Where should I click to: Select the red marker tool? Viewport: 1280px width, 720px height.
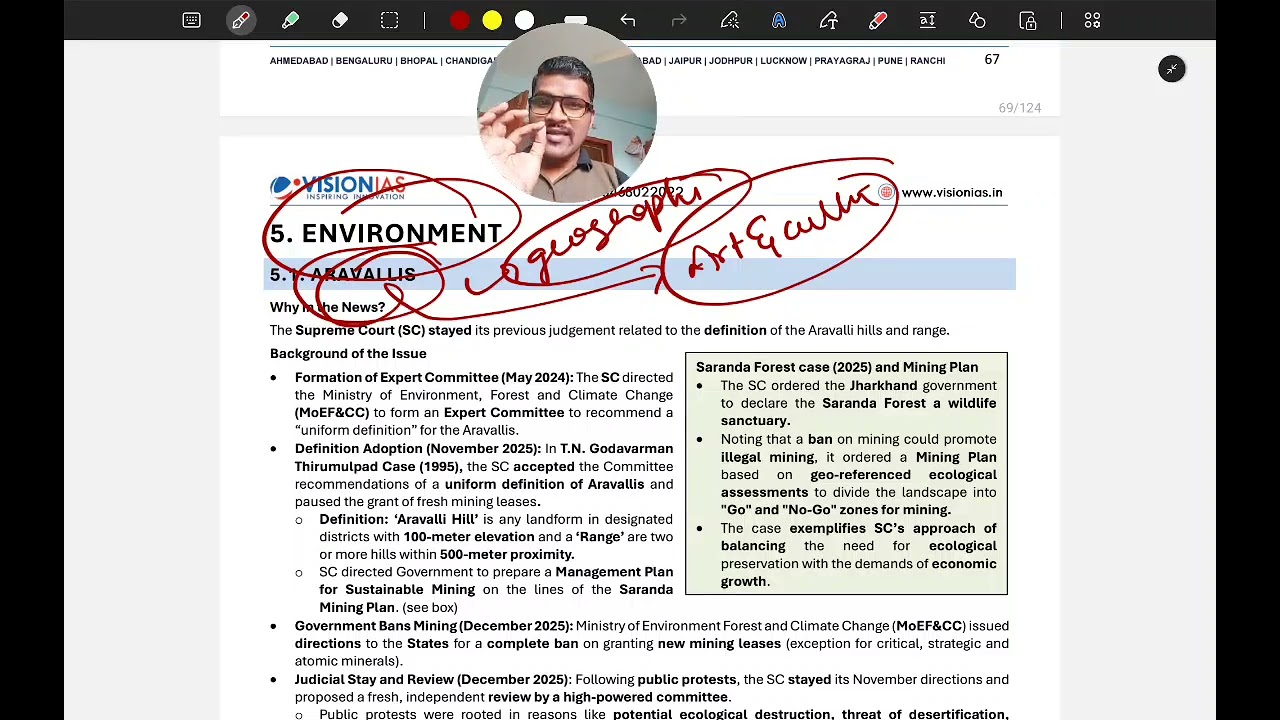877,20
